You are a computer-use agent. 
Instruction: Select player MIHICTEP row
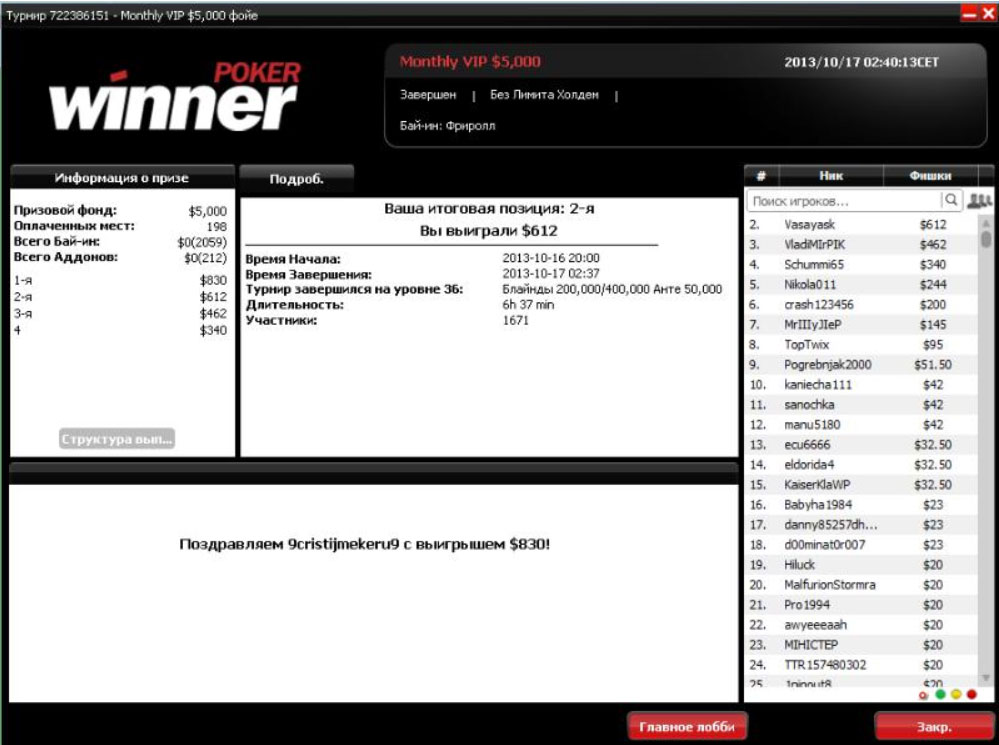point(861,645)
